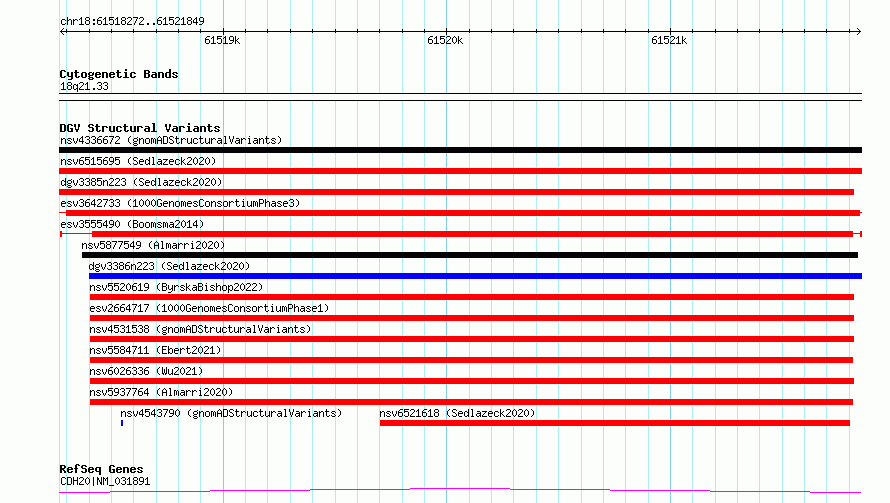Screen dimensions: 890x503
Task: Click the red bar for dgv3385n223
Action: pyautogui.click(x=456, y=192)
